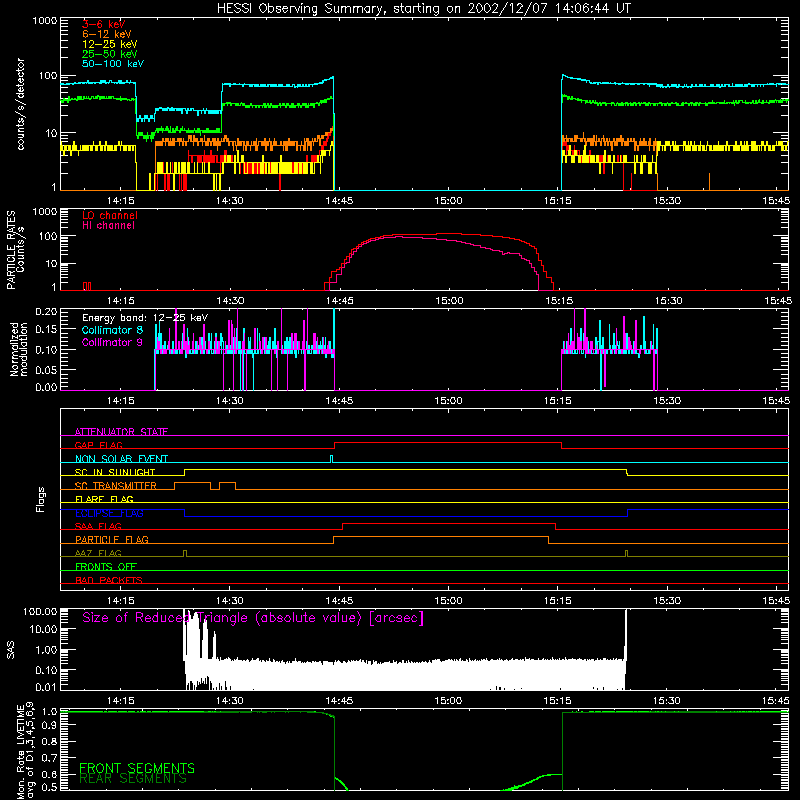Click the FRONTS_OFF flag label
Screen dimensions: 800x800
(106, 566)
